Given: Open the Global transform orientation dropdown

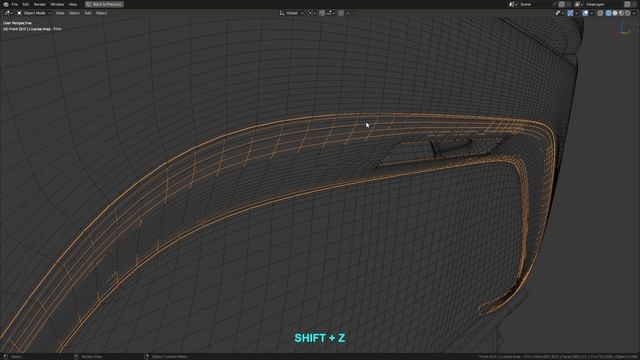Looking at the screenshot, I should 291,13.
